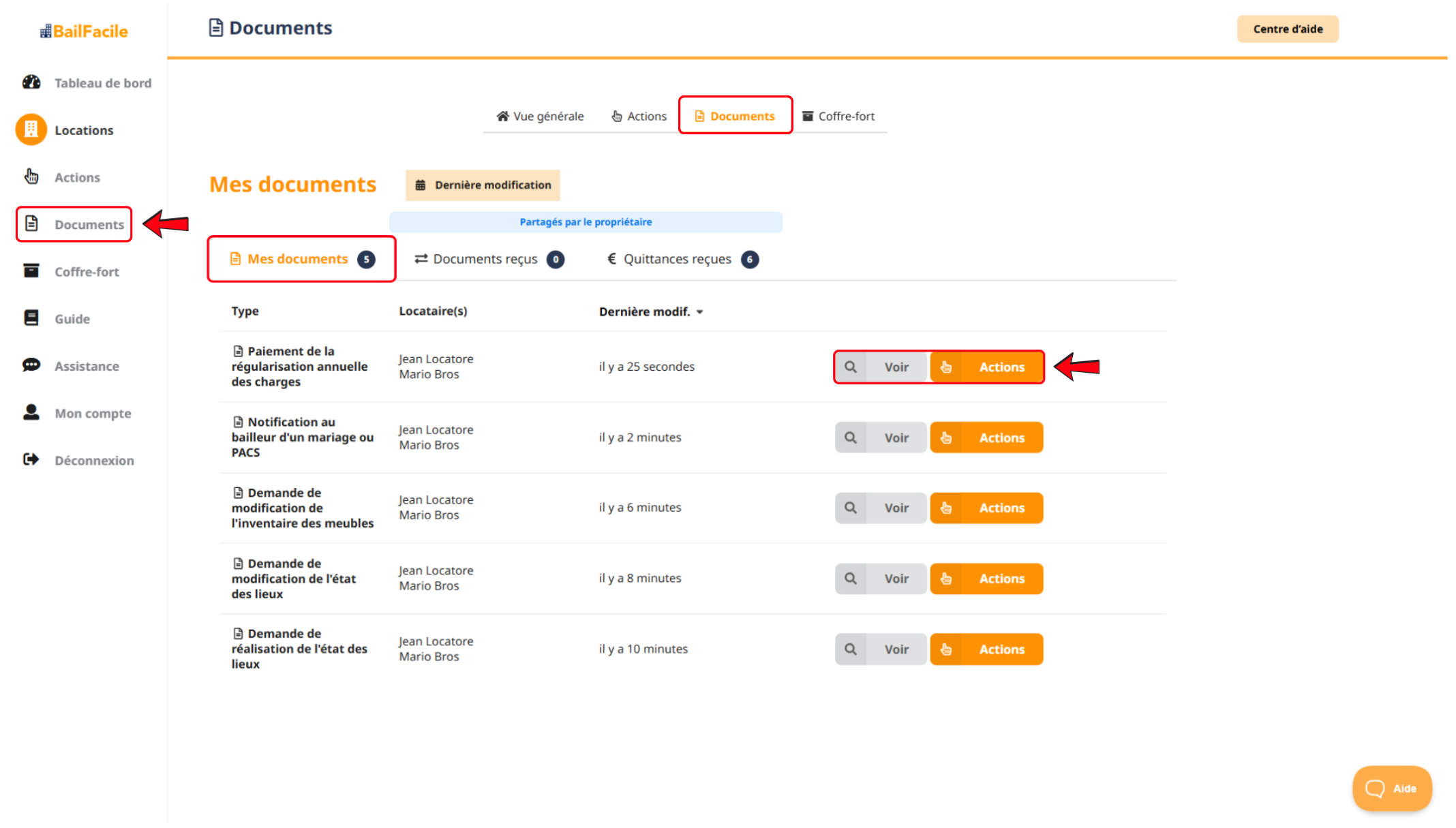Open Coffre-fort in the sidebar

coord(87,272)
